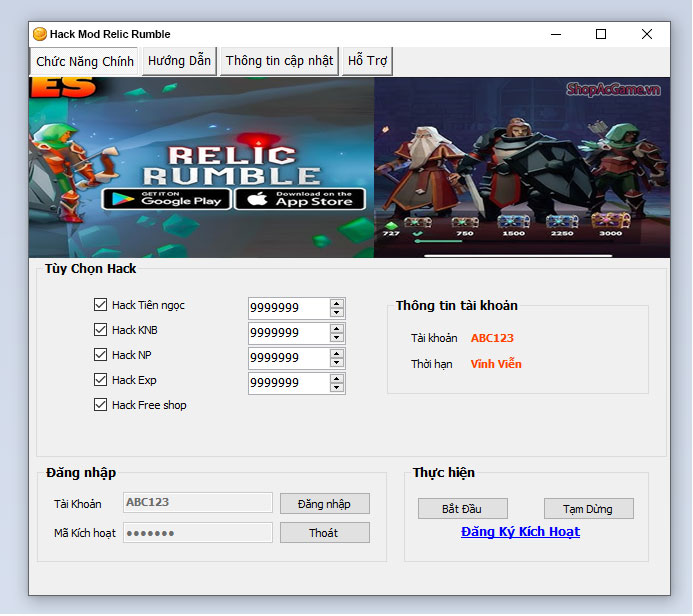Click the Bắt Đầu button
693x616 pixels.
(462, 509)
